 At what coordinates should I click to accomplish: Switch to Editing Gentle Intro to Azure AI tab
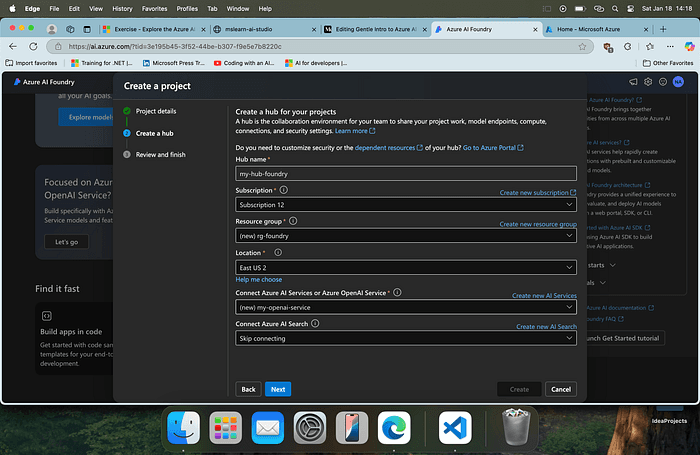(375, 29)
